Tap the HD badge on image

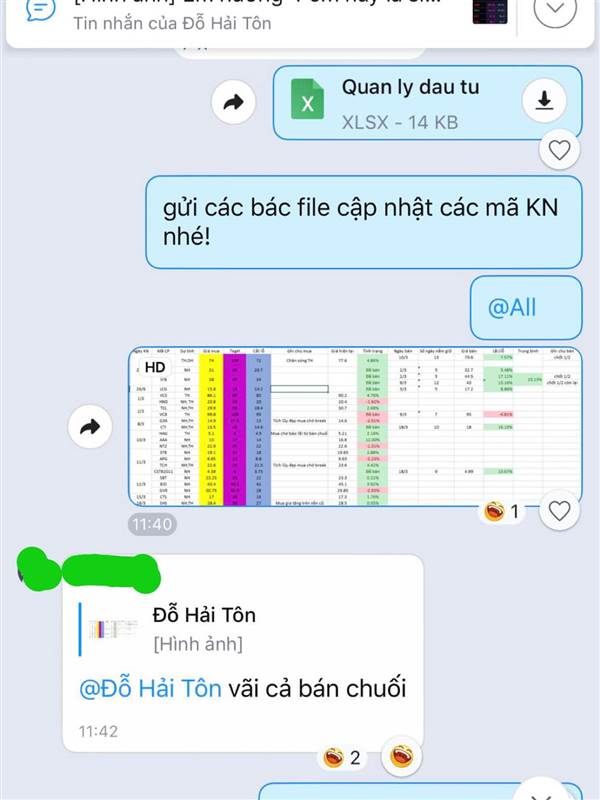point(155,367)
